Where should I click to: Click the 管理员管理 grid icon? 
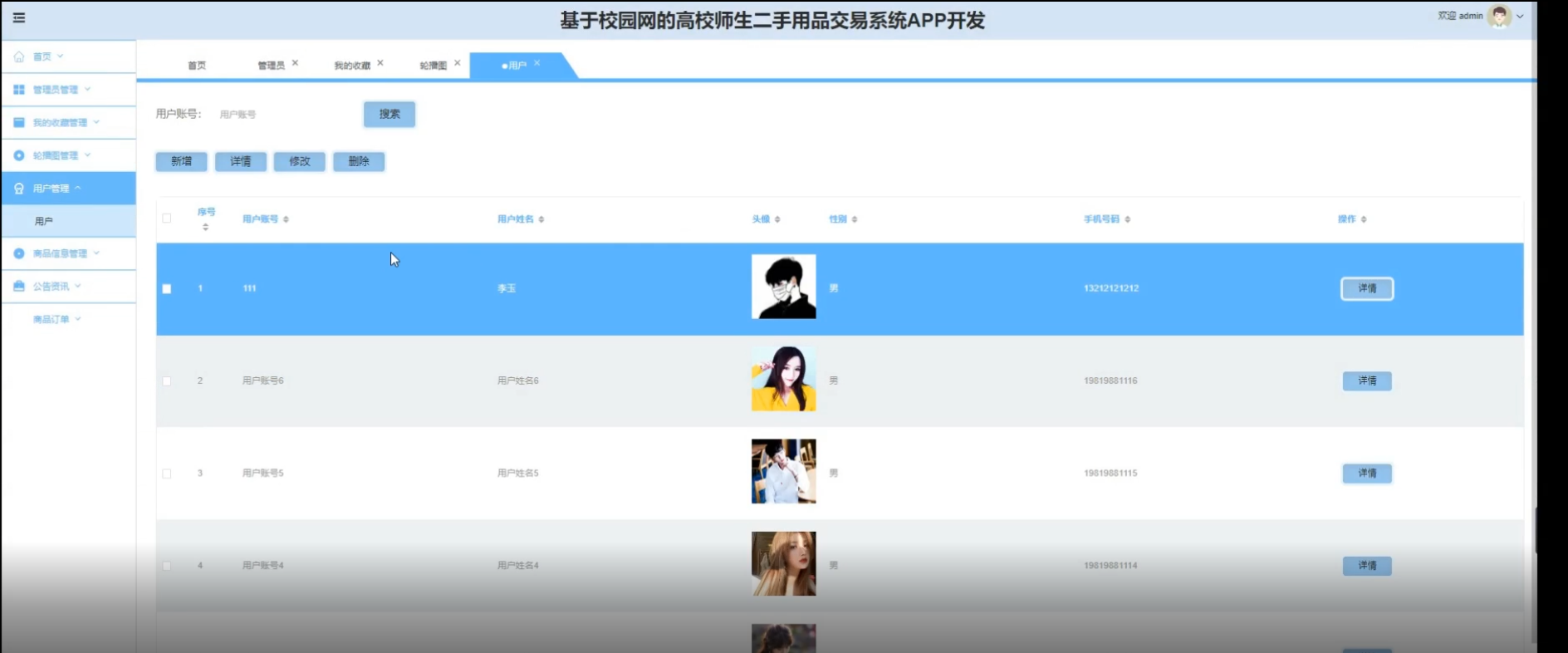pos(19,89)
